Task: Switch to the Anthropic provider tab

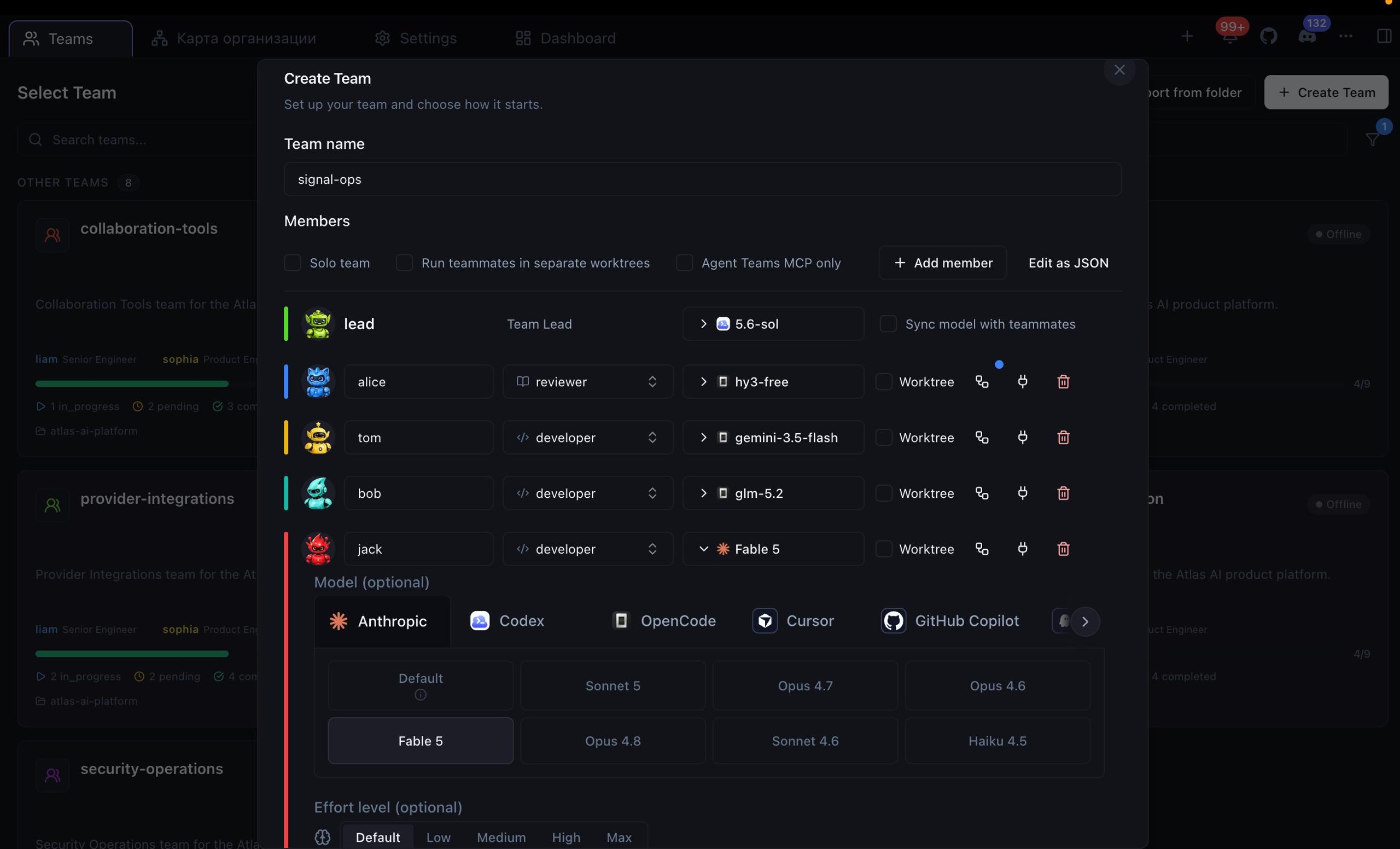Action: [x=382, y=621]
